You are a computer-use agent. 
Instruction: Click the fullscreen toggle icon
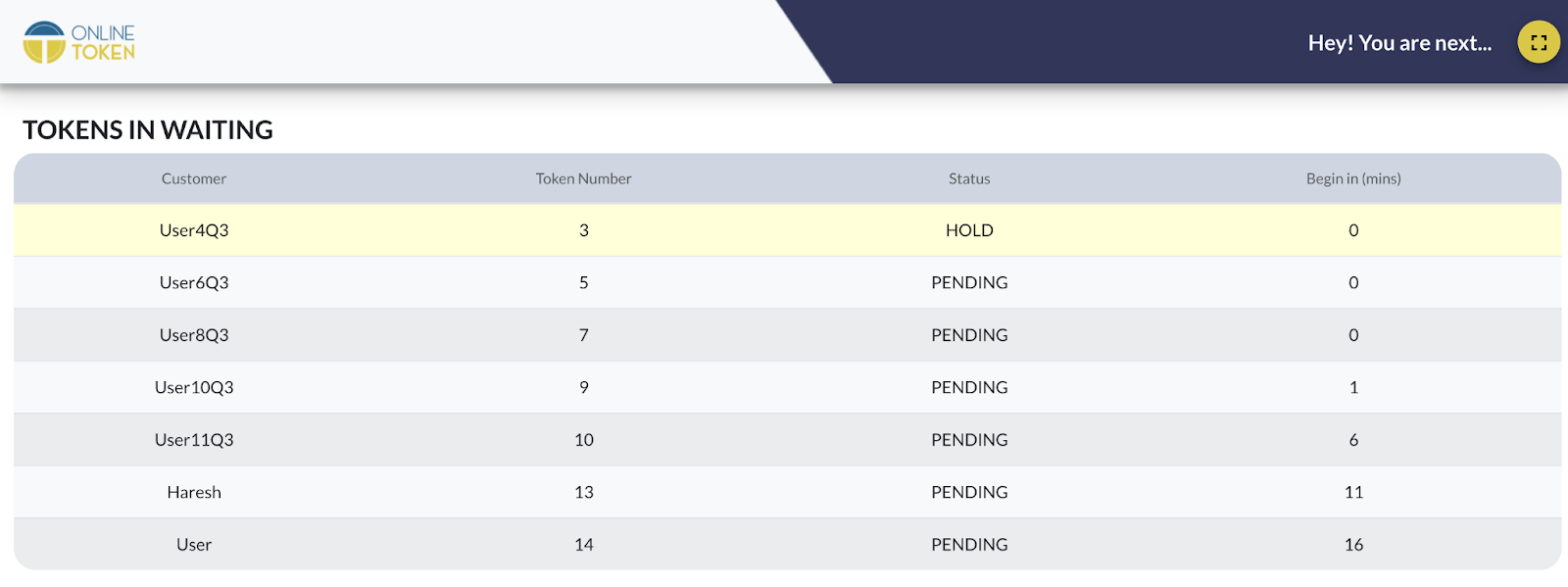click(x=1539, y=42)
